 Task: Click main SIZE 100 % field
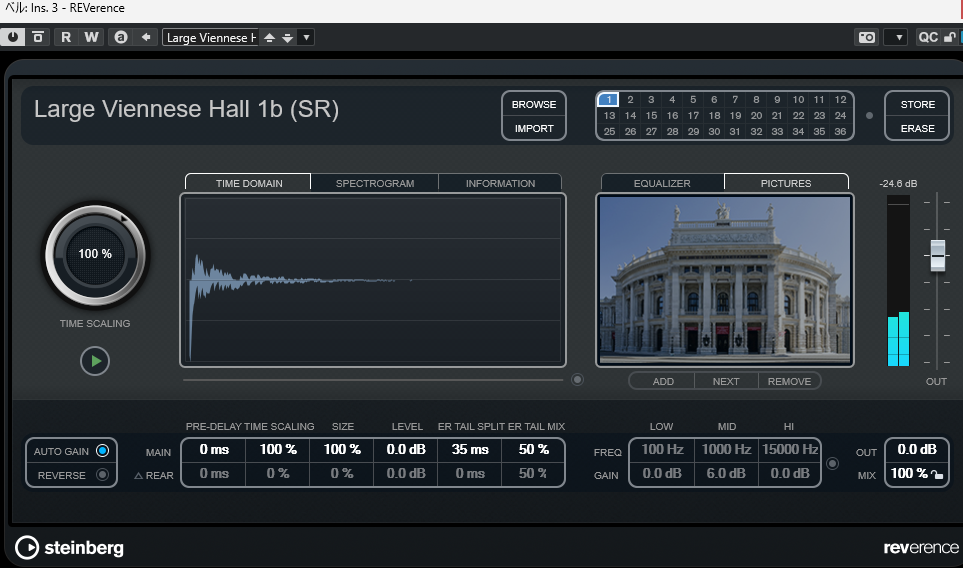click(342, 449)
